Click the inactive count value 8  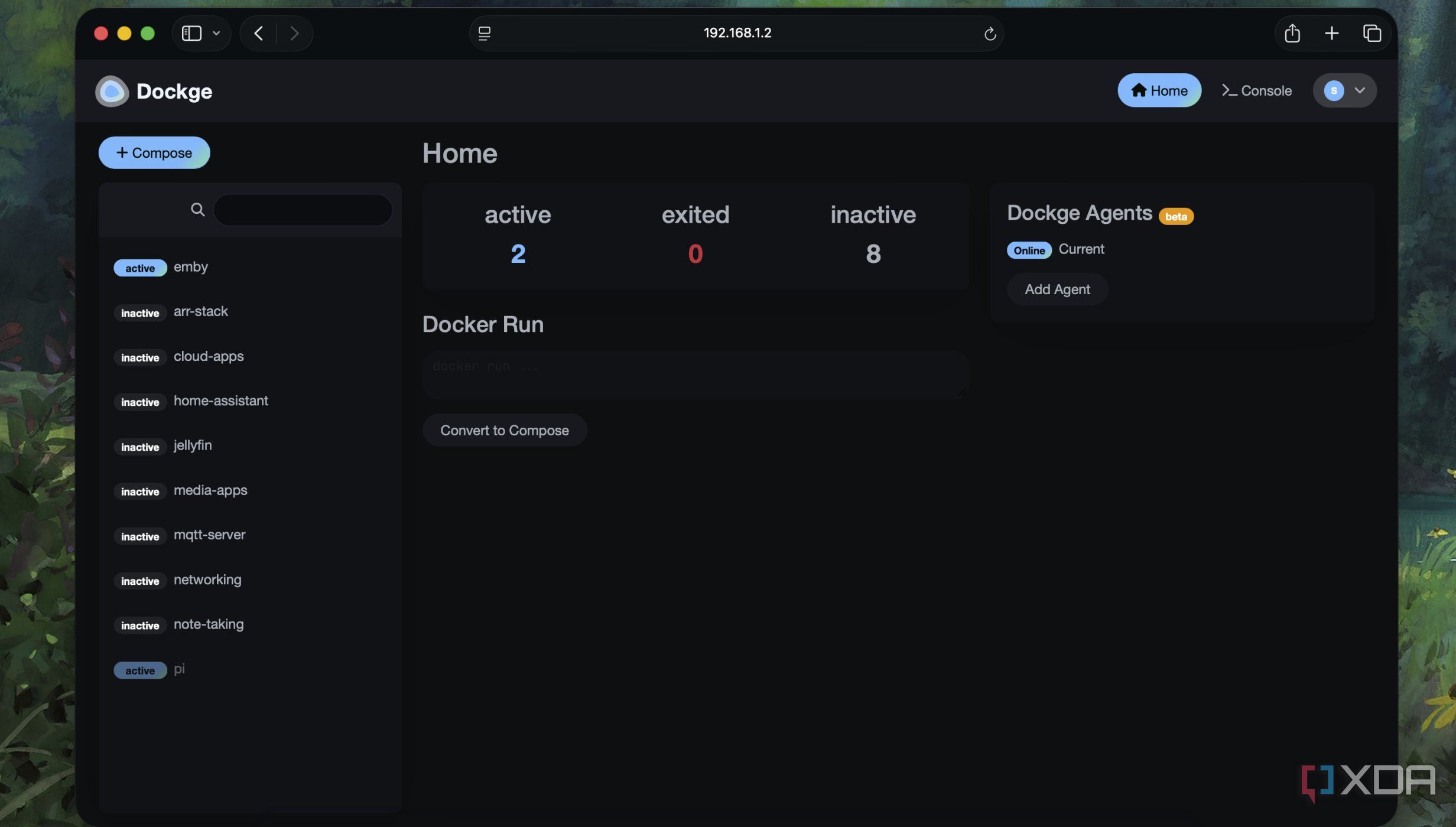click(x=873, y=254)
